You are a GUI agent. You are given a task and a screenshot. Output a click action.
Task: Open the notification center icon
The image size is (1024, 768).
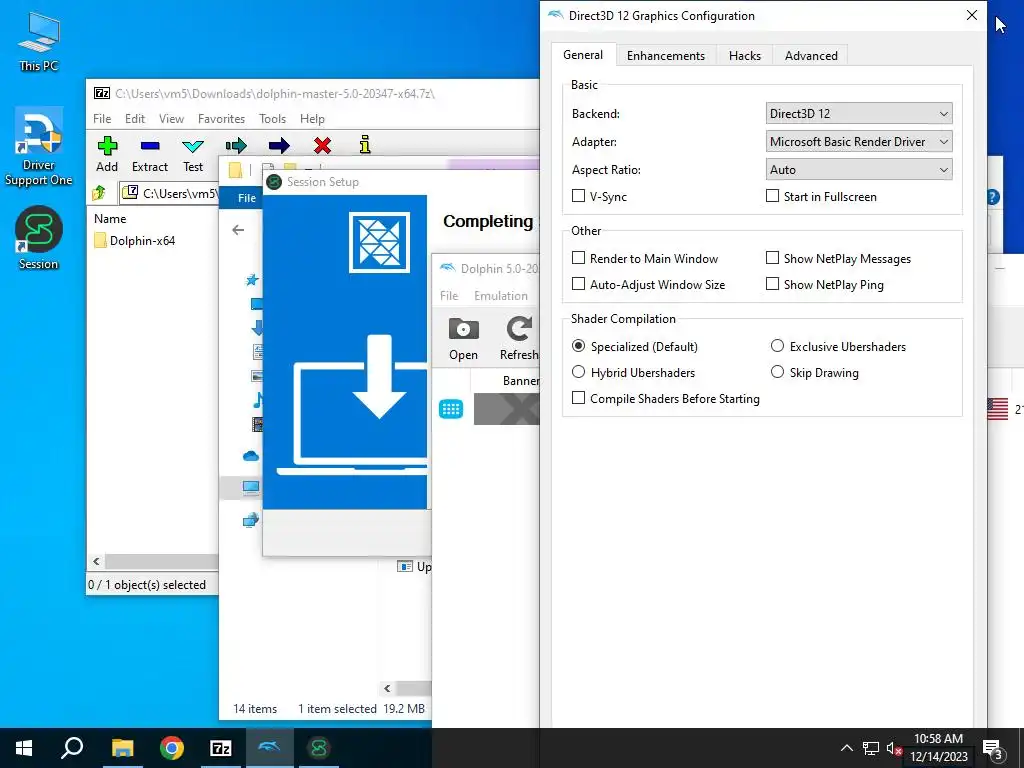pyautogui.click(x=993, y=749)
